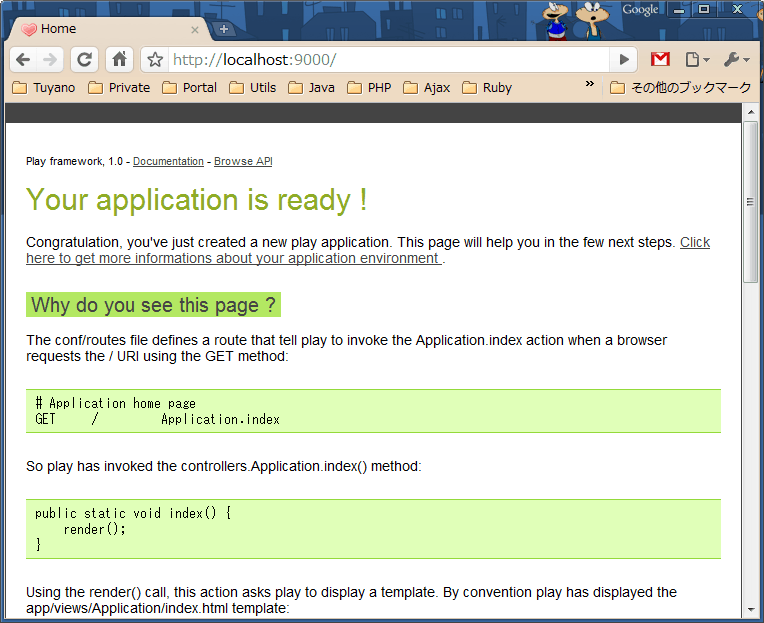Open the Tuyano bookmark folder

(x=44, y=88)
